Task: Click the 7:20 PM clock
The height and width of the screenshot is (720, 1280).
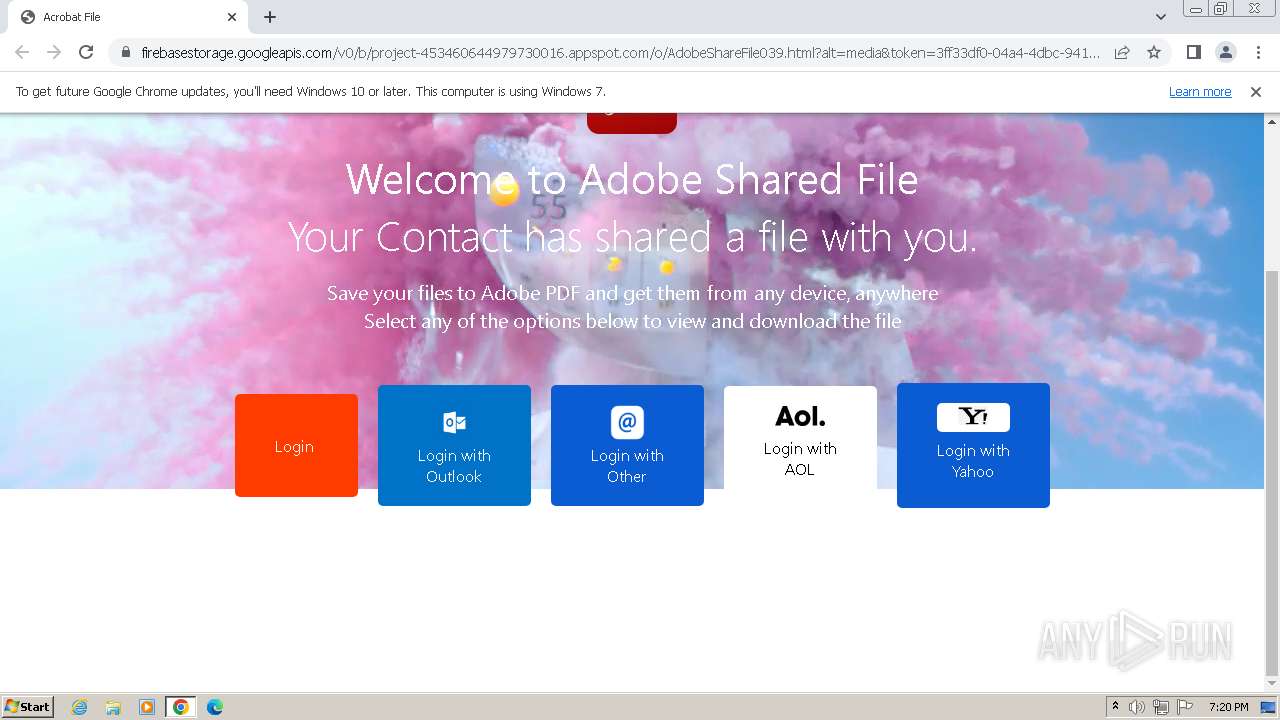Action: point(1228,707)
